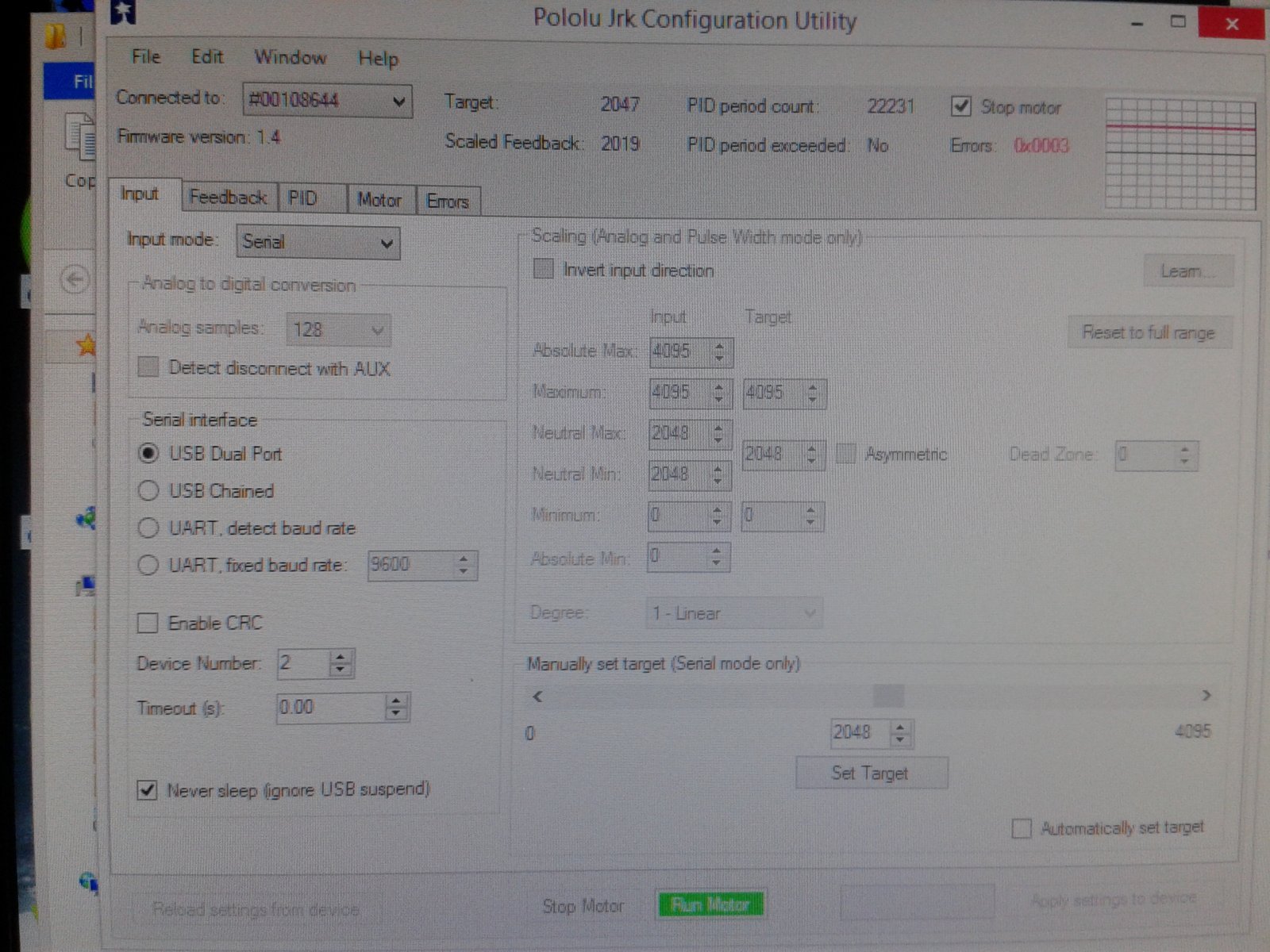Viewport: 1270px width, 952px height.
Task: Click the Timeout (s) input field
Action: 332,707
